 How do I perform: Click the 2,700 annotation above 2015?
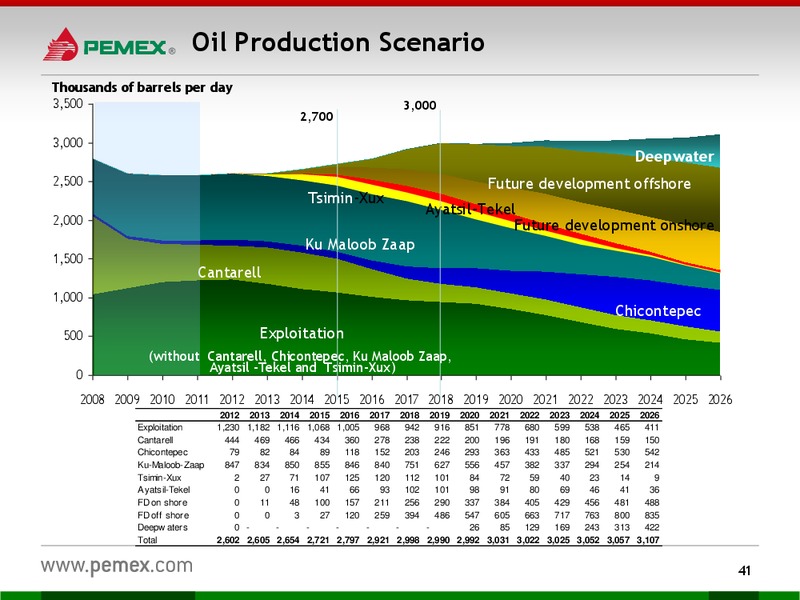316,117
